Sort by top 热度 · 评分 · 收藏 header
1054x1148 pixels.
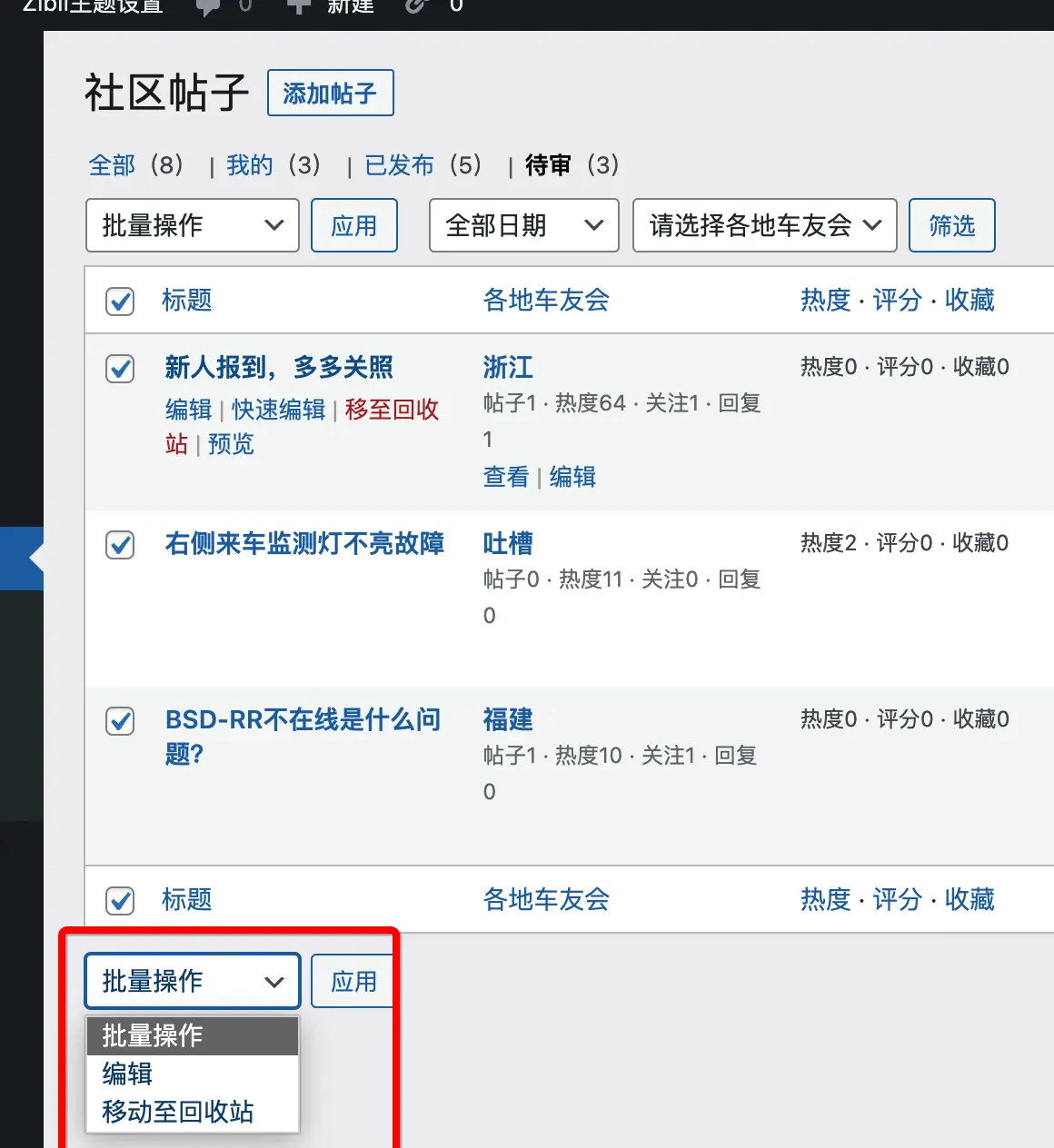(x=898, y=300)
